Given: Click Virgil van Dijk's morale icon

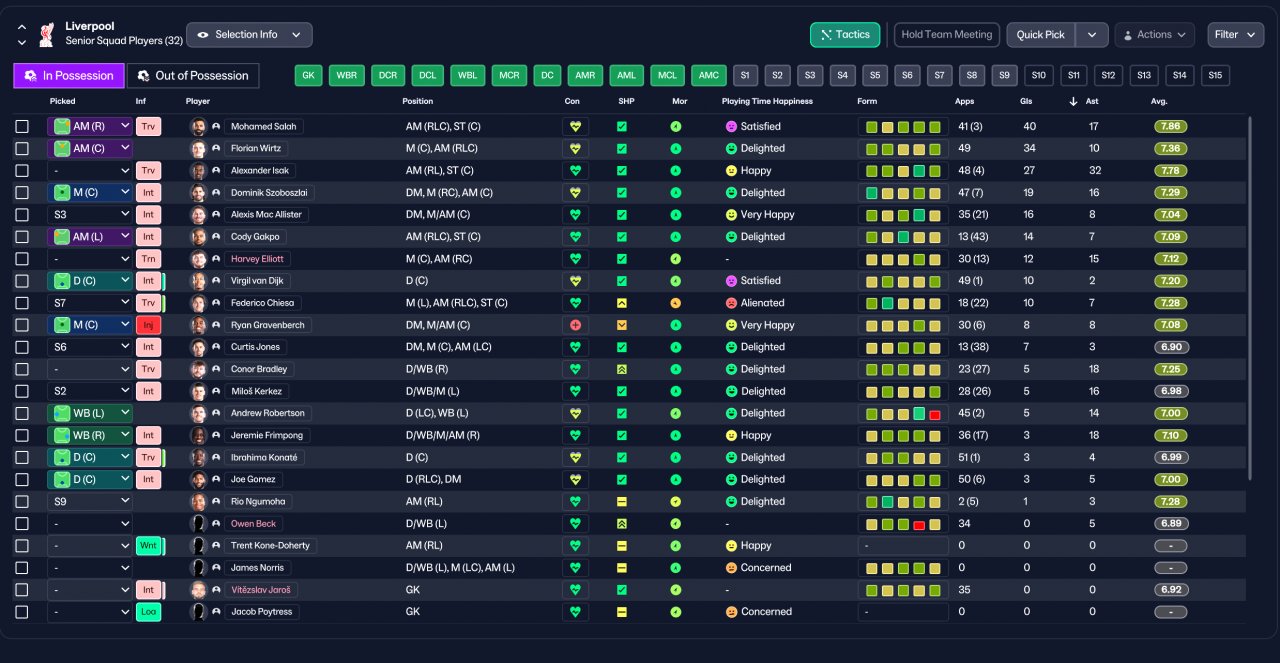Looking at the screenshot, I should tap(675, 281).
